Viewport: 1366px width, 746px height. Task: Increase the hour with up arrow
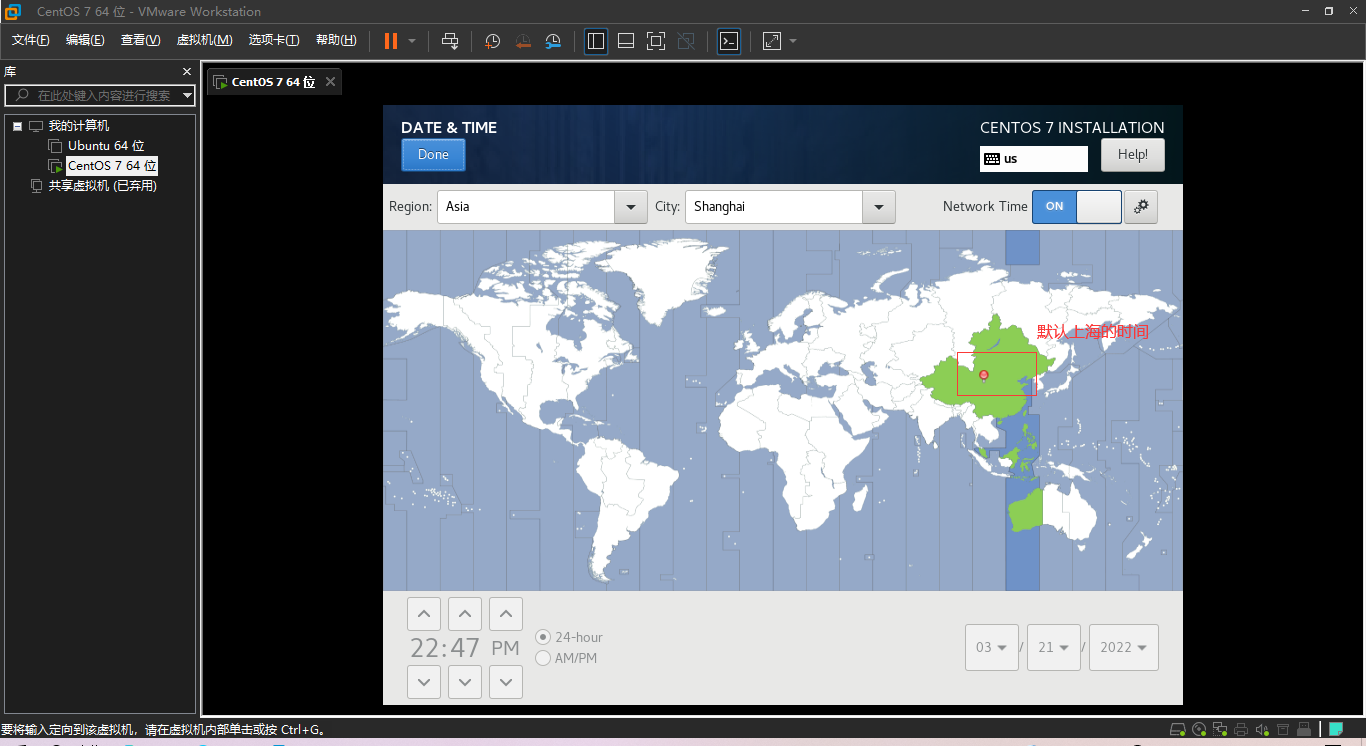(x=424, y=614)
